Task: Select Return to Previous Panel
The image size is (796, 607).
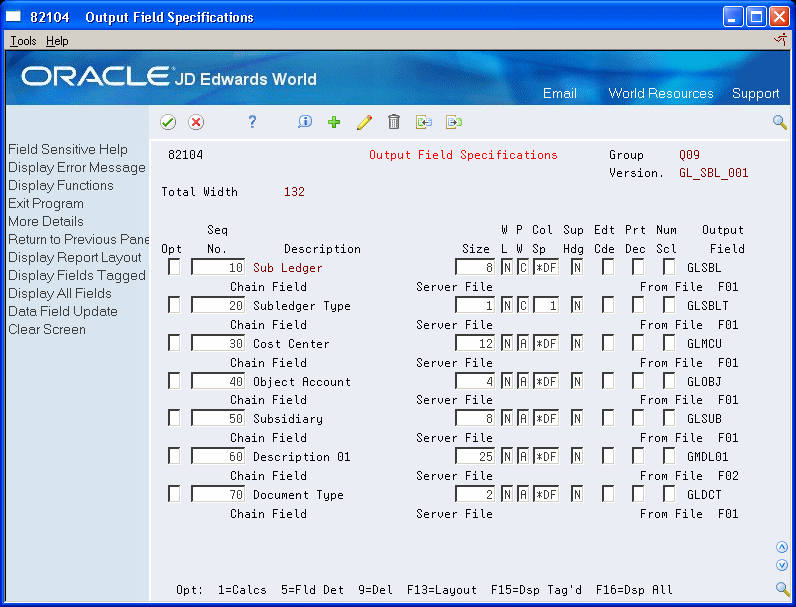Action: pos(78,239)
